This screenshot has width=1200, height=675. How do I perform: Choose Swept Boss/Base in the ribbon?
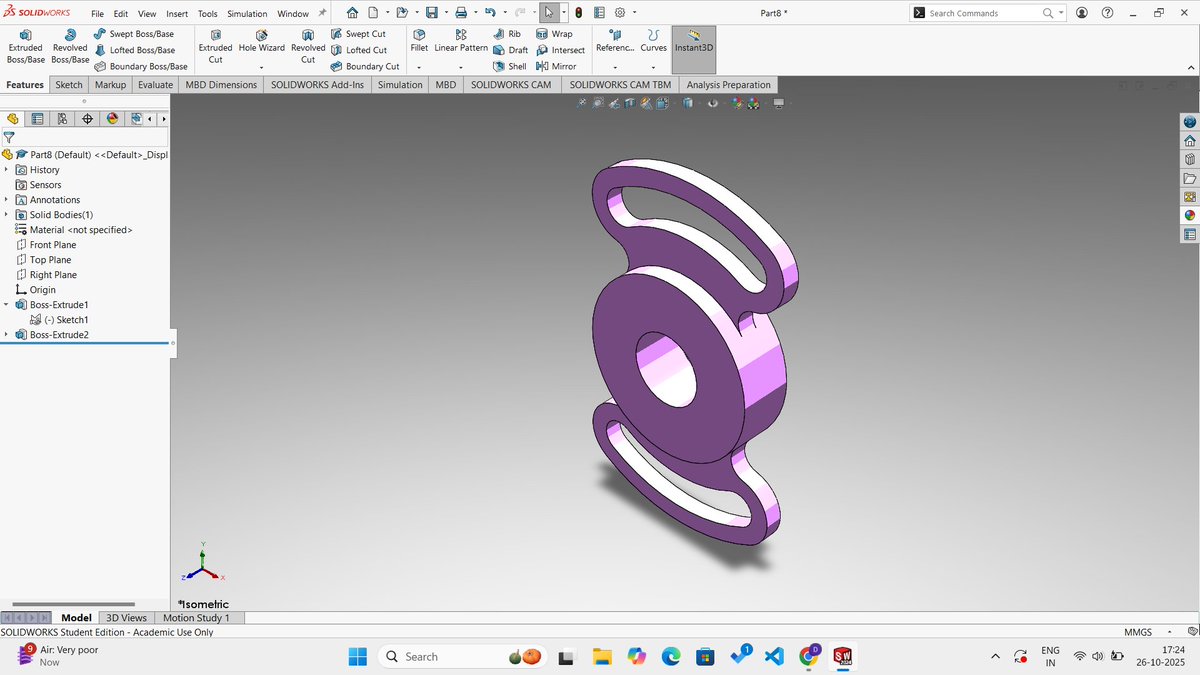pyautogui.click(x=133, y=33)
